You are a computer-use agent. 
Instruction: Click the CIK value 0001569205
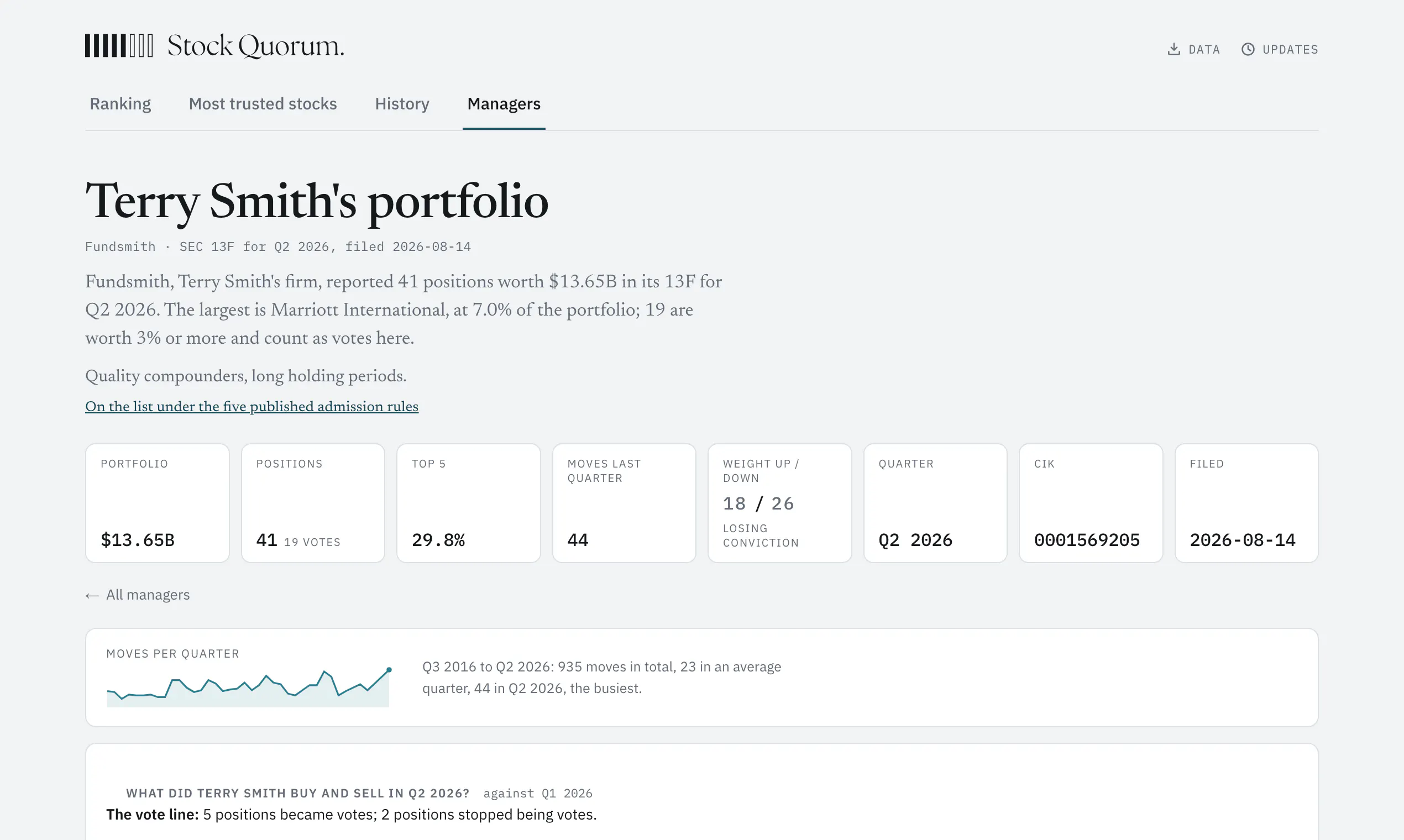click(1087, 540)
